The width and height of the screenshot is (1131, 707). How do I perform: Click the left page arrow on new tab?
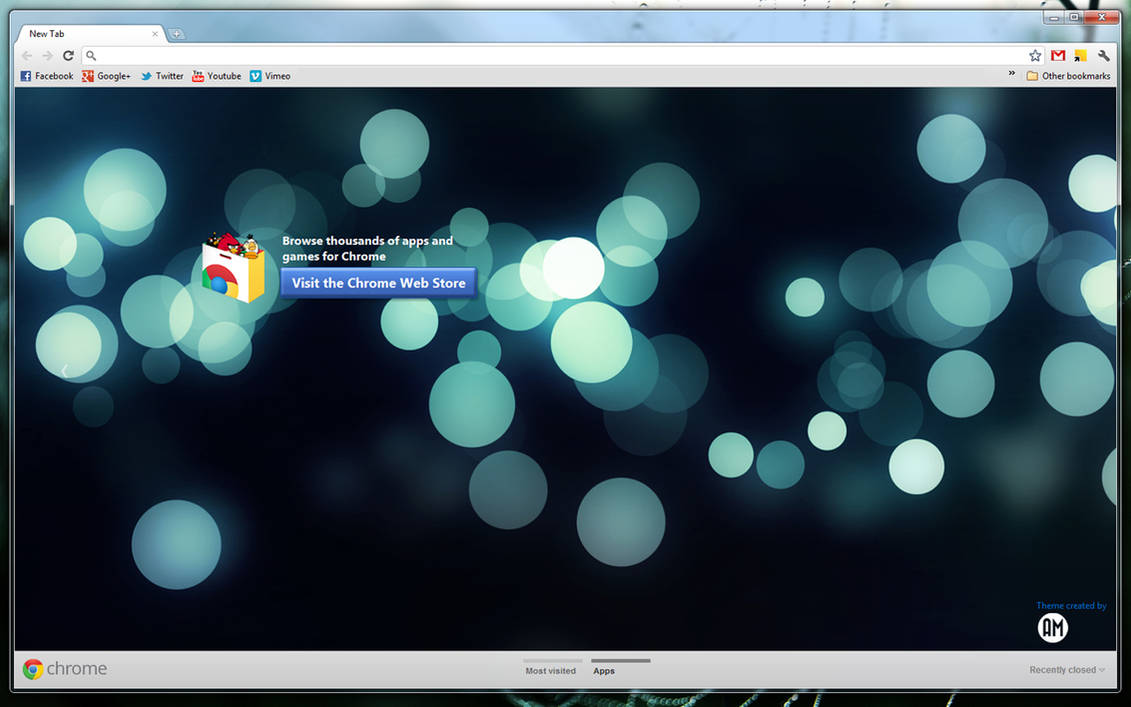pos(64,372)
